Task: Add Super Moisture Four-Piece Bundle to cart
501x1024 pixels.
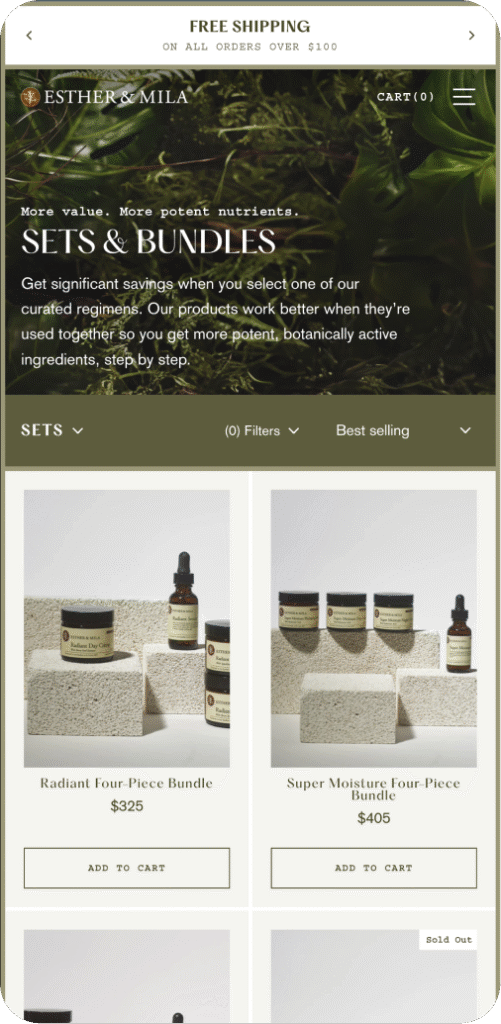Action: (374, 868)
